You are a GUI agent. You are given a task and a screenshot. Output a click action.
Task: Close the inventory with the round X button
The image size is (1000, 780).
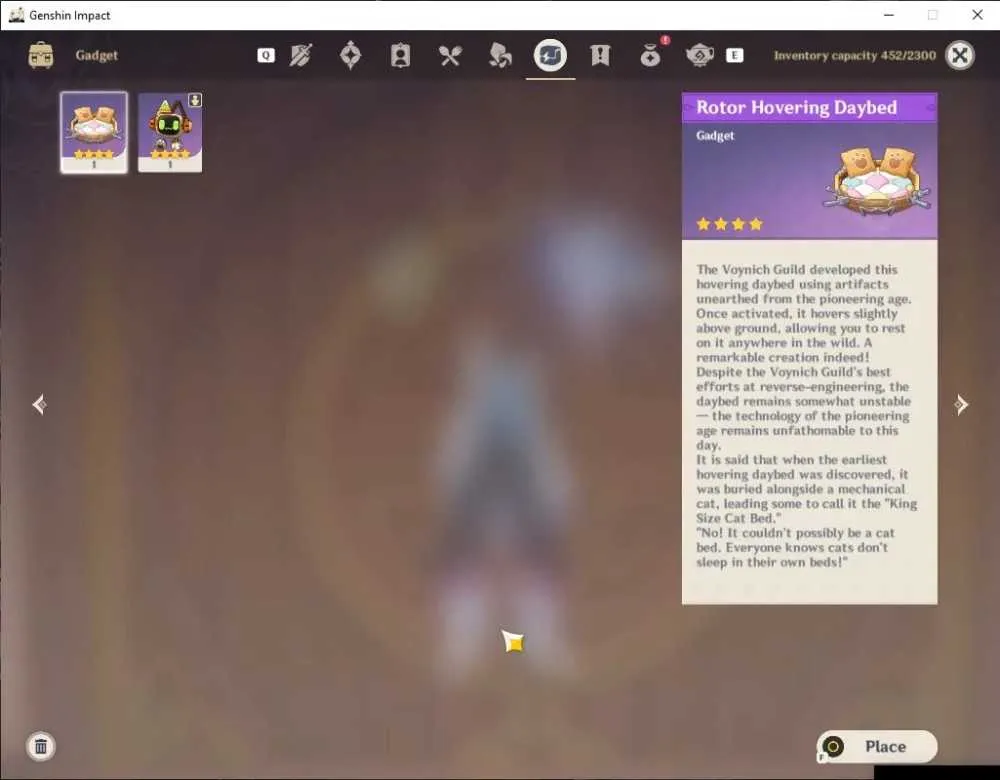[x=960, y=55]
